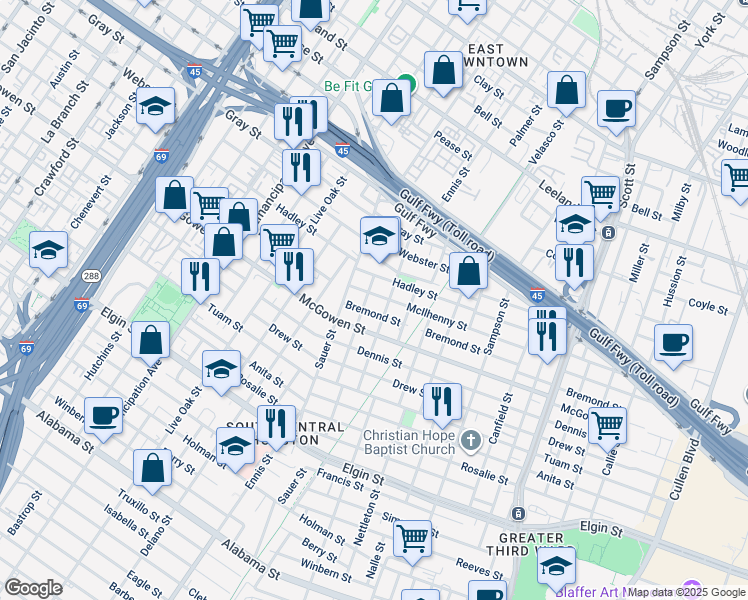Select the school marker beside Scott St rail stop

(x=575, y=224)
